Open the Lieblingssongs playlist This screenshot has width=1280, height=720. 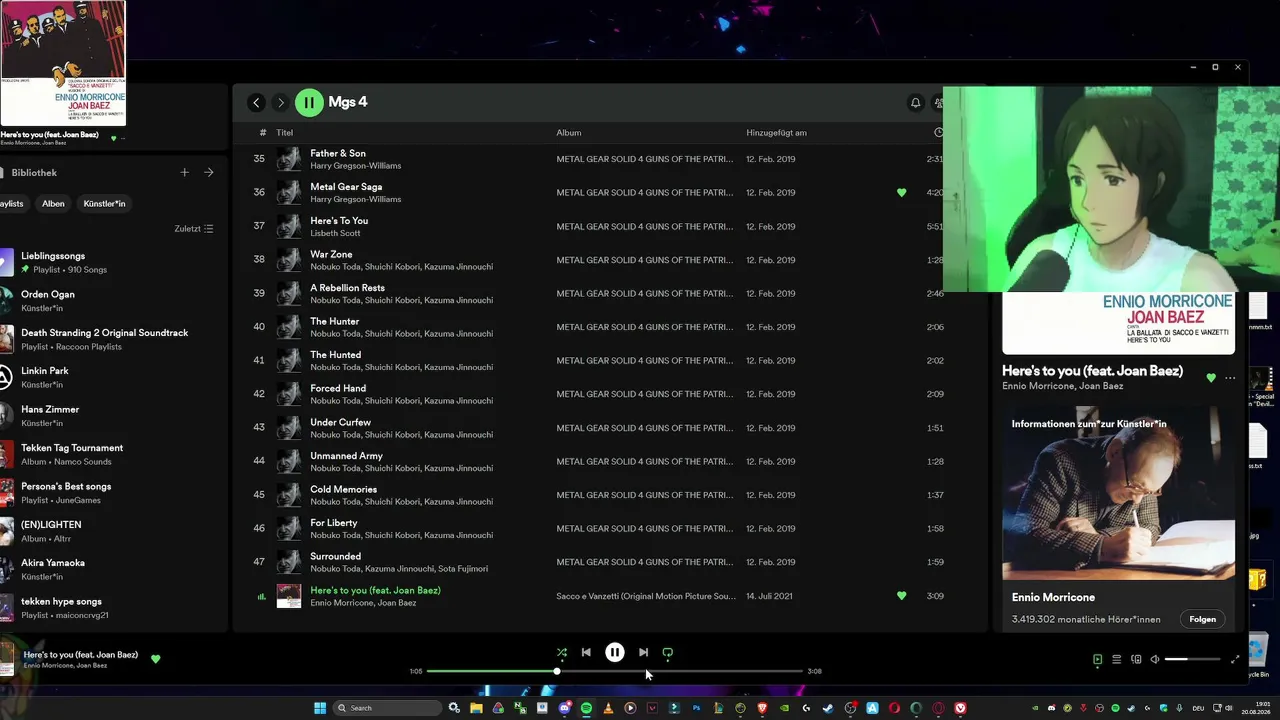(107, 262)
